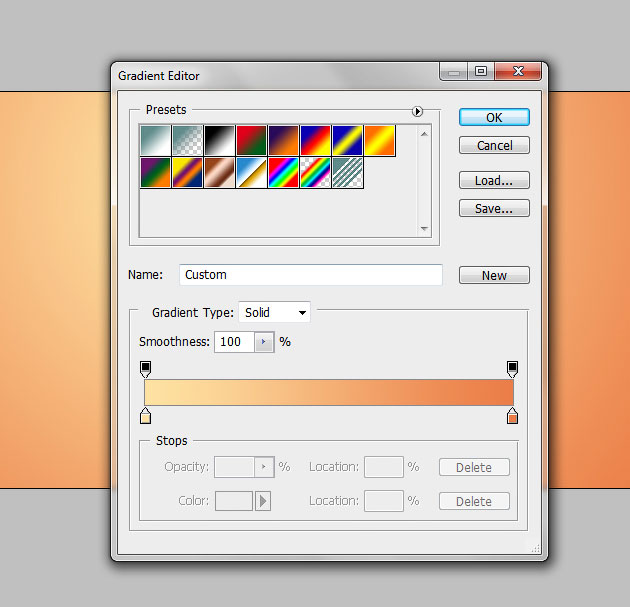This screenshot has width=630, height=607.
Task: Click Delete for the opacity stop
Action: tap(474, 467)
